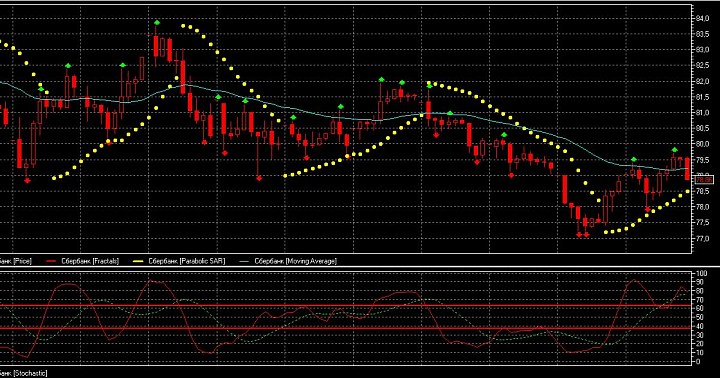
Task: Click the [Stochastic] legend label
Action: click(x=23, y=373)
